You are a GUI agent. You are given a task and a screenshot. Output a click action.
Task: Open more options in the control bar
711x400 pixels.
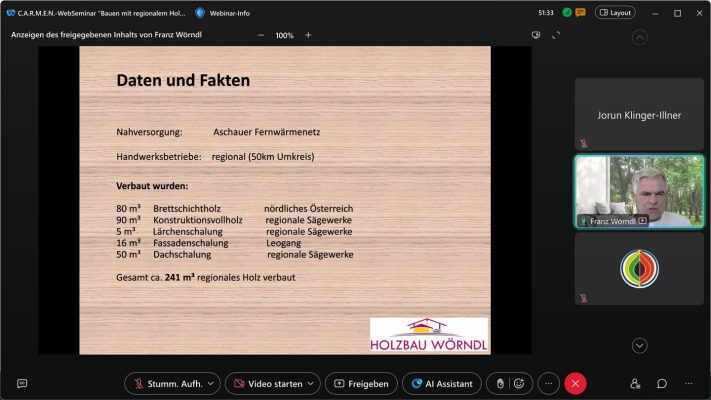[549, 384]
